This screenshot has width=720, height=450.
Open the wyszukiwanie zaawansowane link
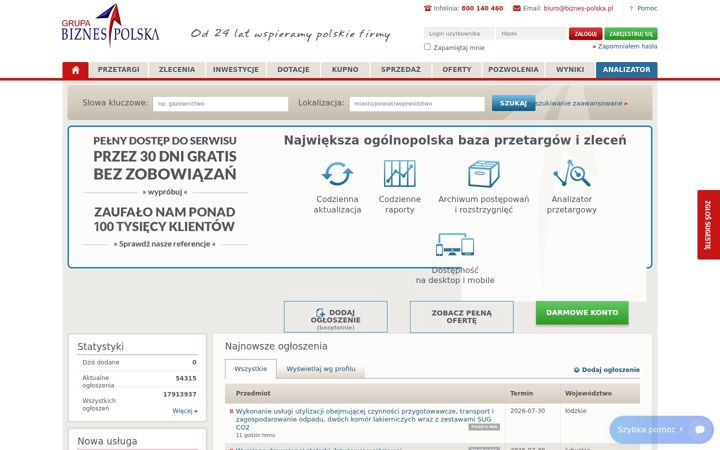pyautogui.click(x=581, y=103)
